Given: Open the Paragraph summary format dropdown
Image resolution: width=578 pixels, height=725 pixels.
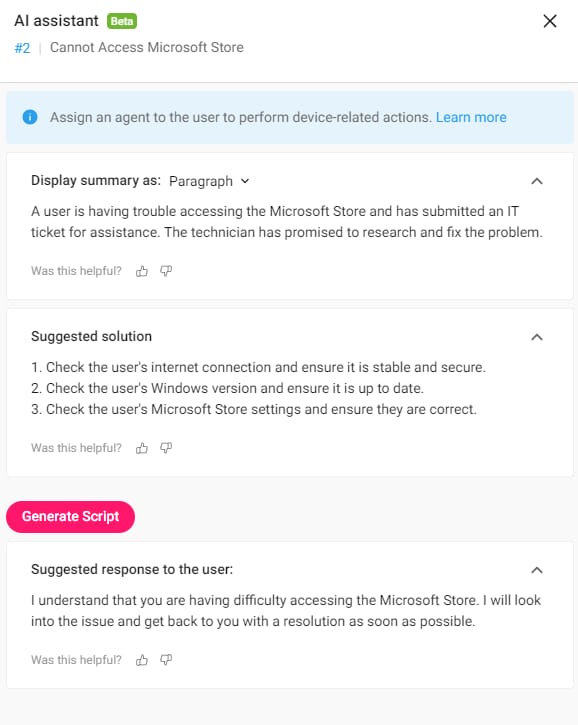Looking at the screenshot, I should [209, 181].
